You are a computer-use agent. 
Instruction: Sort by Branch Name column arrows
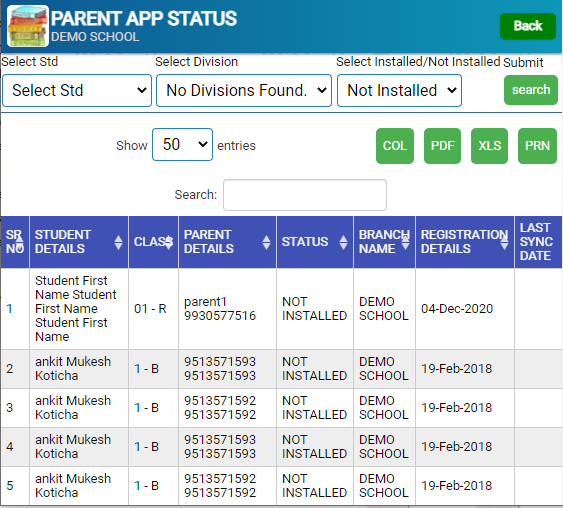[405, 242]
